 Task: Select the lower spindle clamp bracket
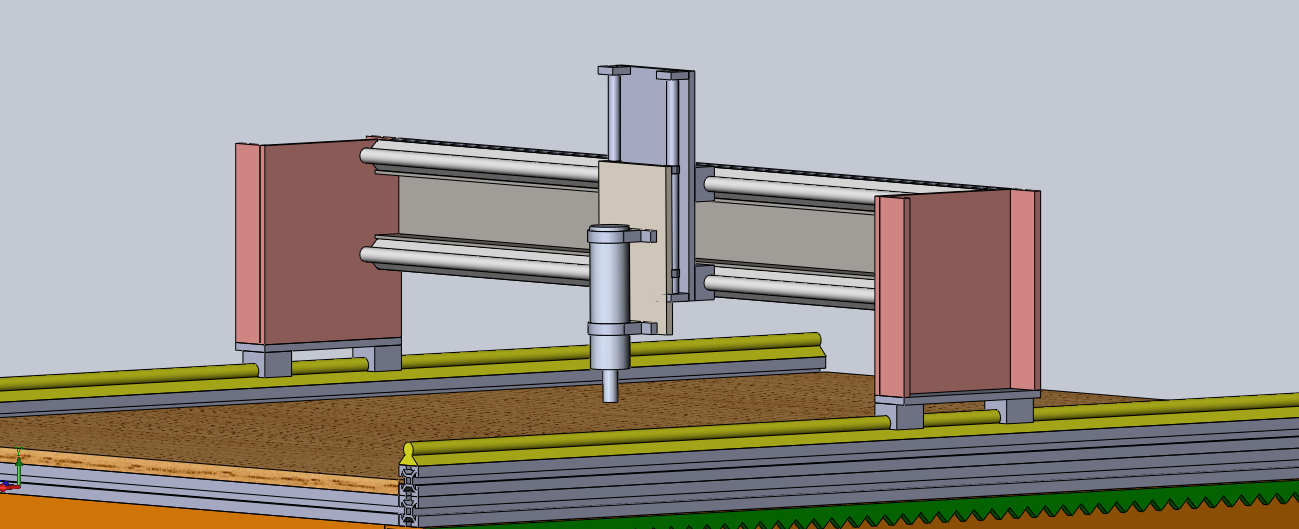tap(622, 328)
